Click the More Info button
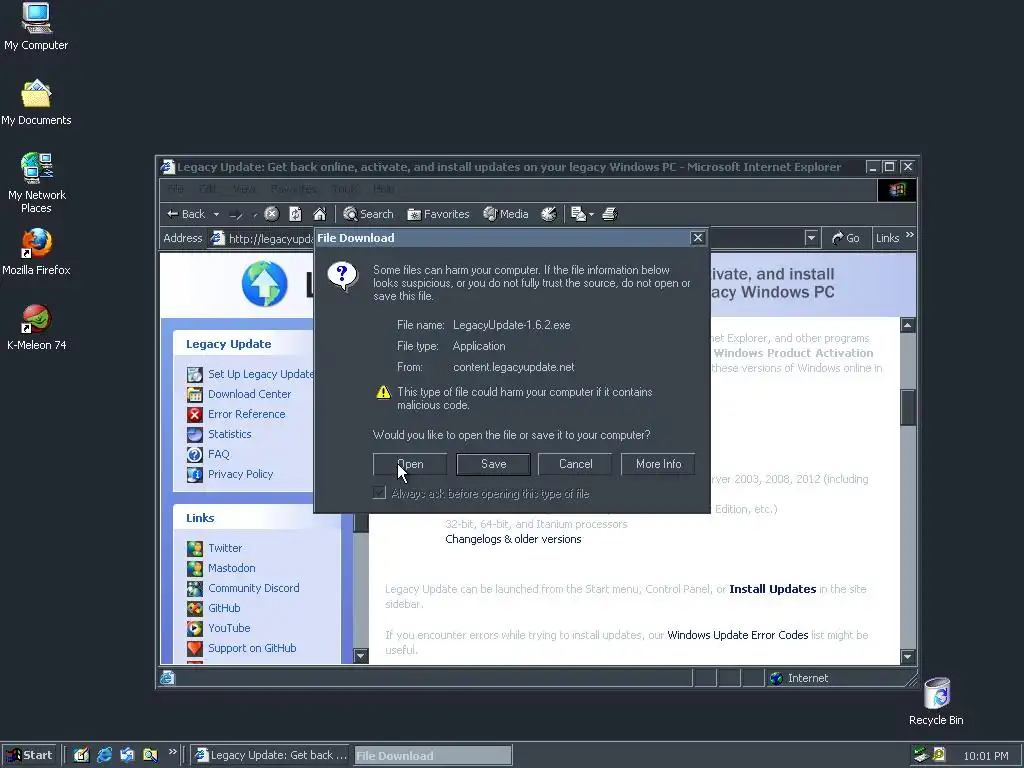 click(658, 464)
